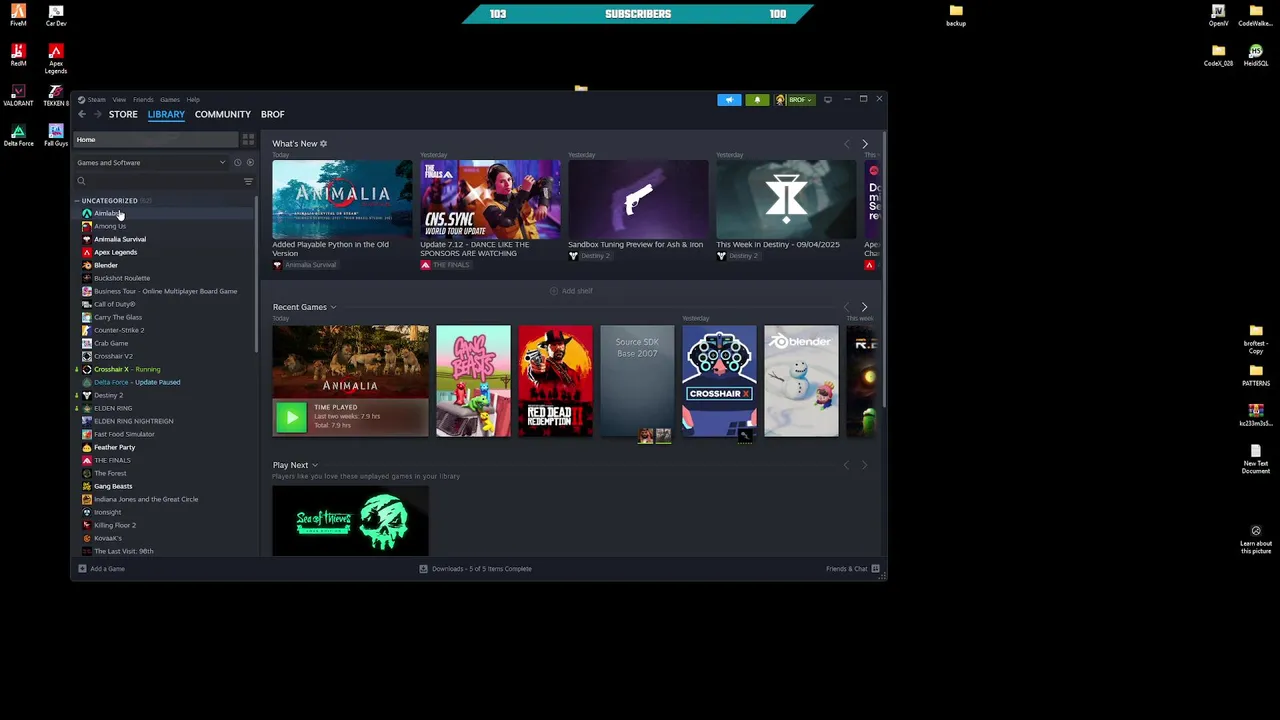Open the View menu

pos(119,100)
